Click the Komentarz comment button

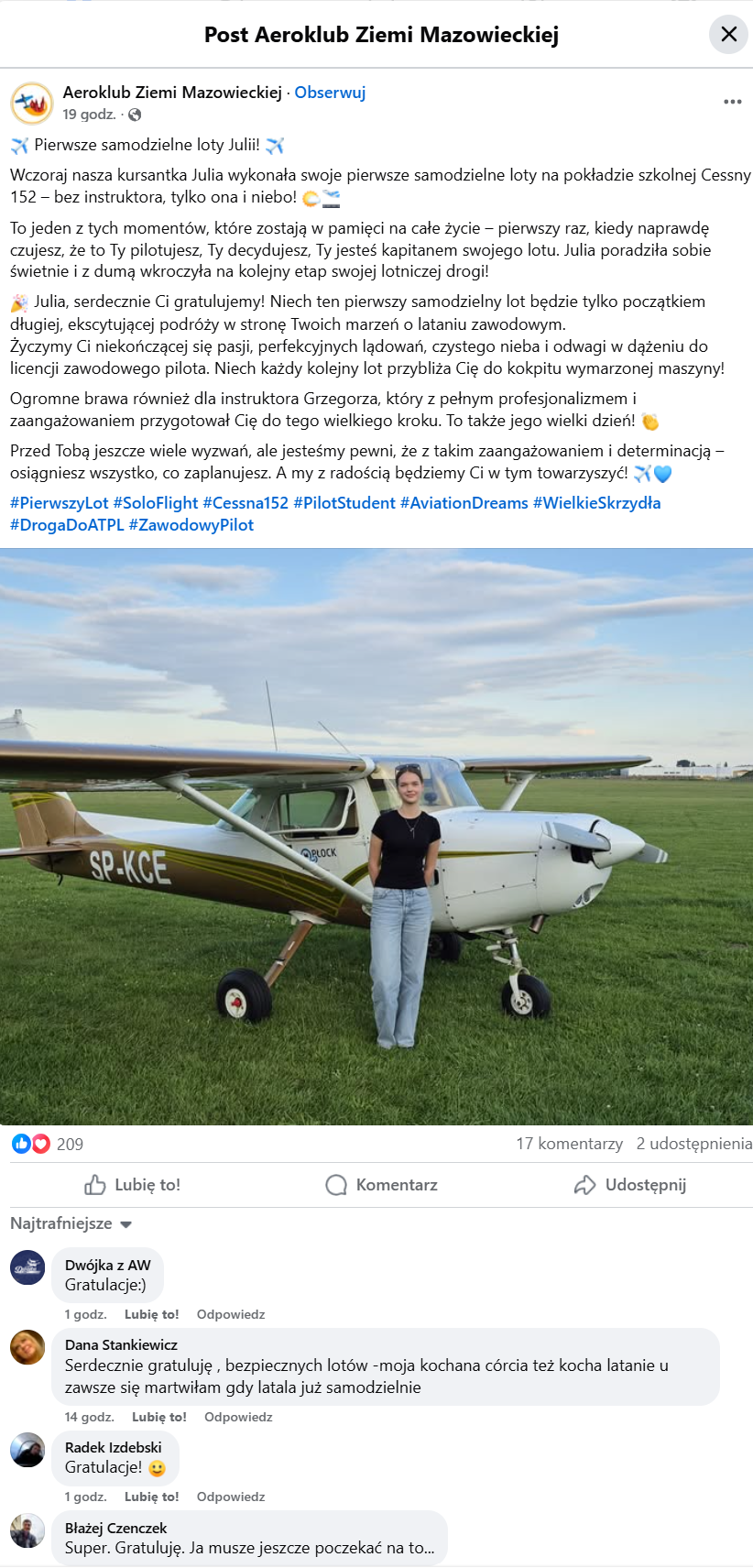(382, 1185)
